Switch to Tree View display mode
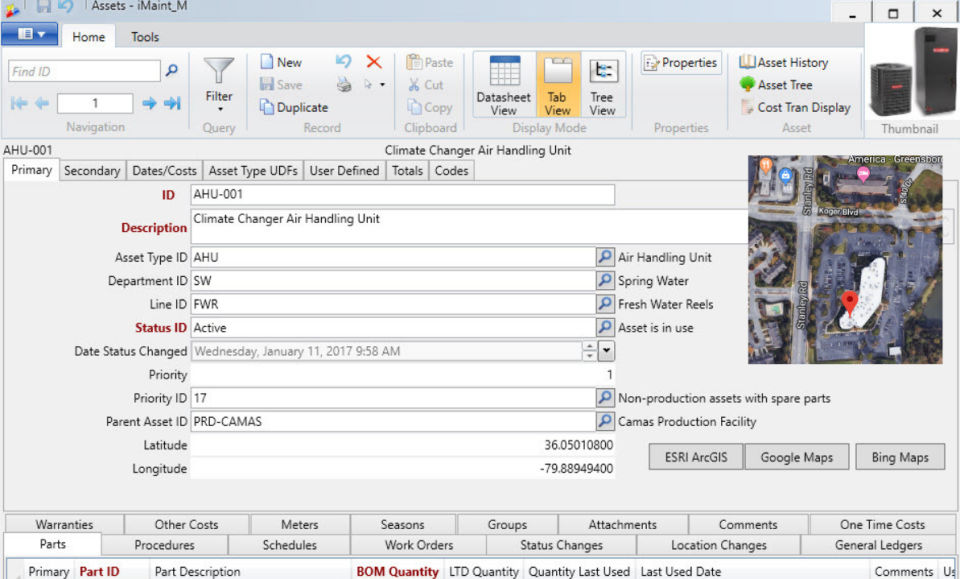Screen dimensions: 960x579 (x=603, y=84)
